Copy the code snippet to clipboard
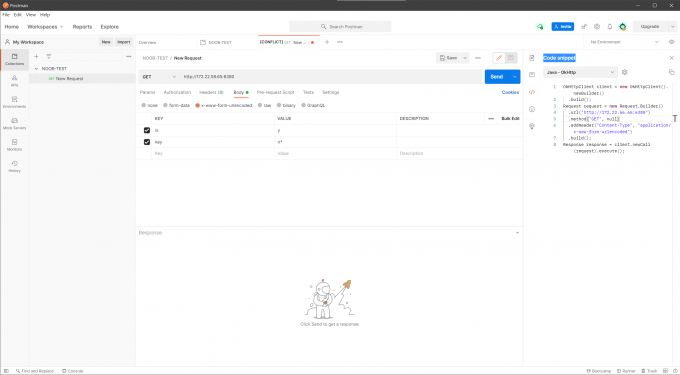 tap(671, 72)
